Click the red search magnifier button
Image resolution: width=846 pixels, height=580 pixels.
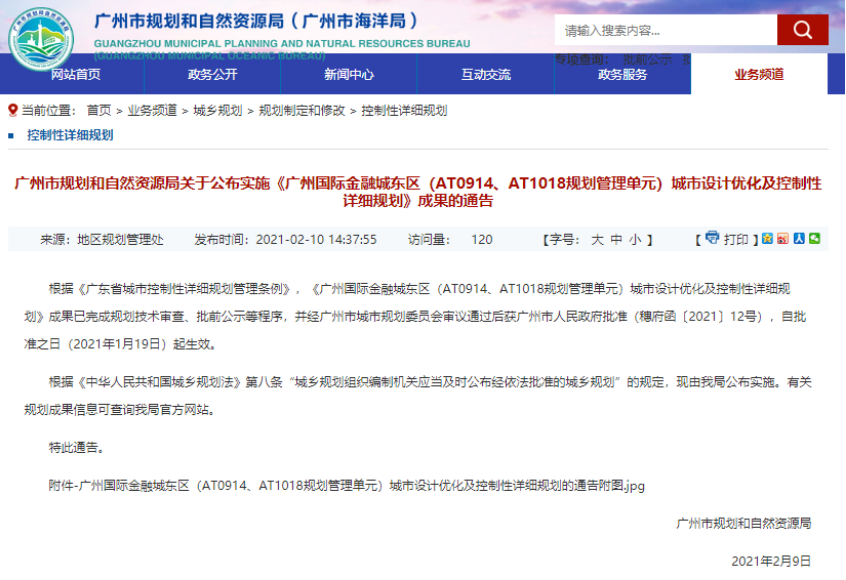(802, 30)
